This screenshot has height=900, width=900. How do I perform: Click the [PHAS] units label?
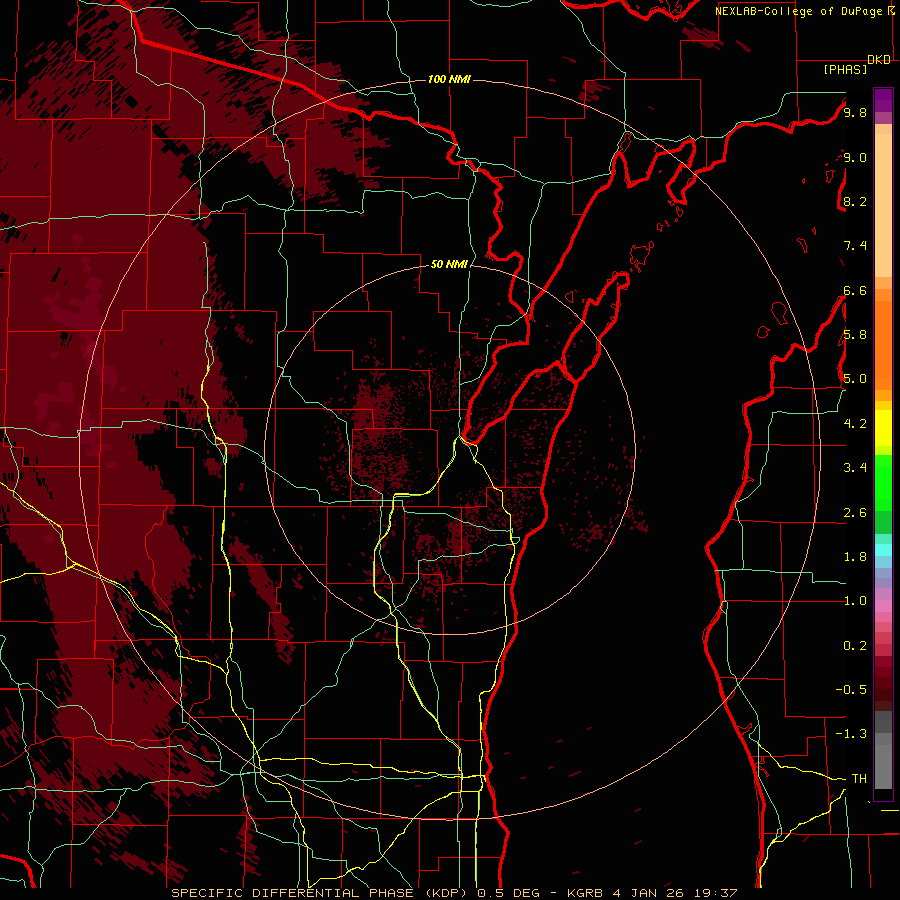click(x=845, y=70)
